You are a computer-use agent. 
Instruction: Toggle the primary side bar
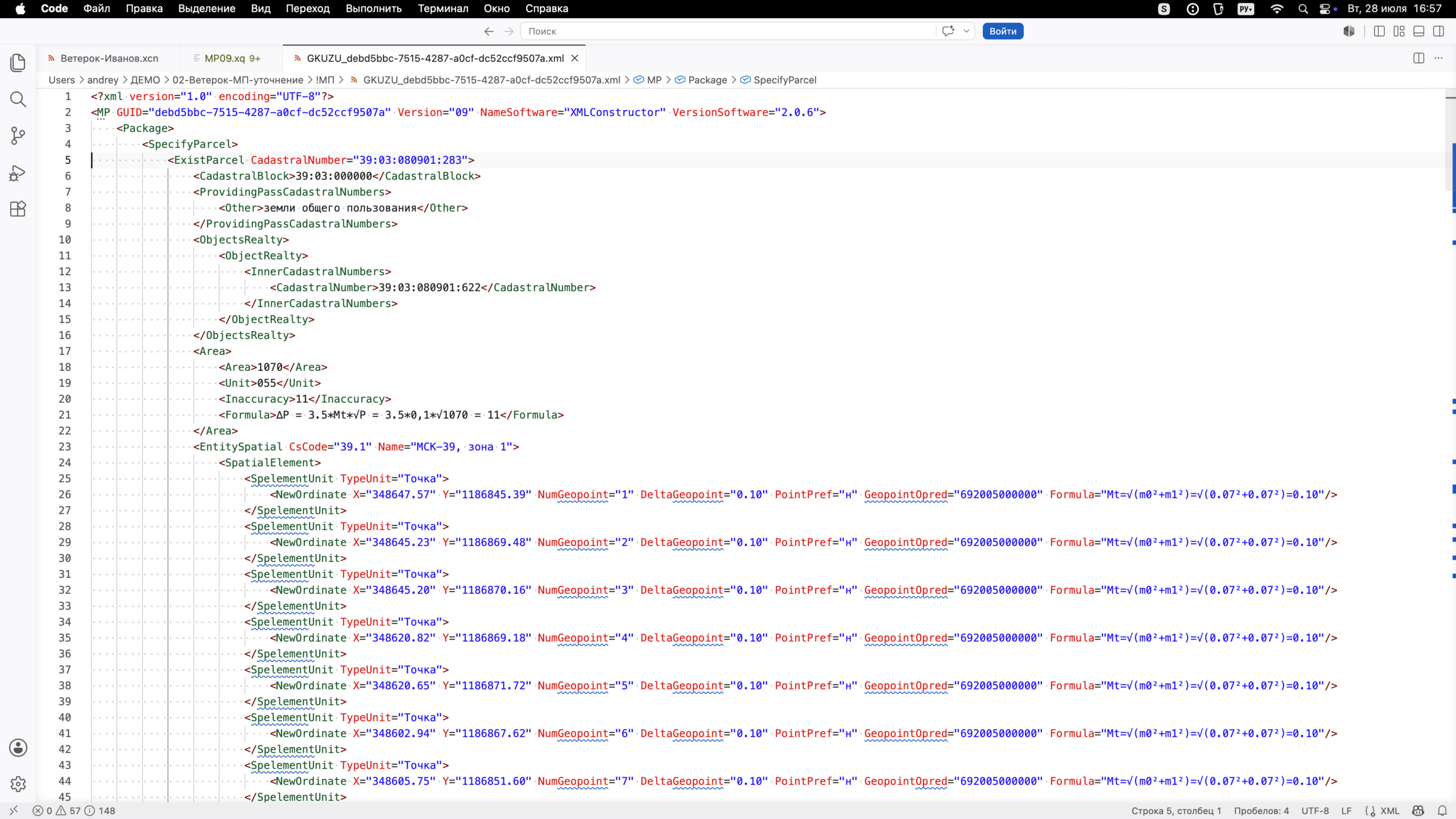[1379, 31]
